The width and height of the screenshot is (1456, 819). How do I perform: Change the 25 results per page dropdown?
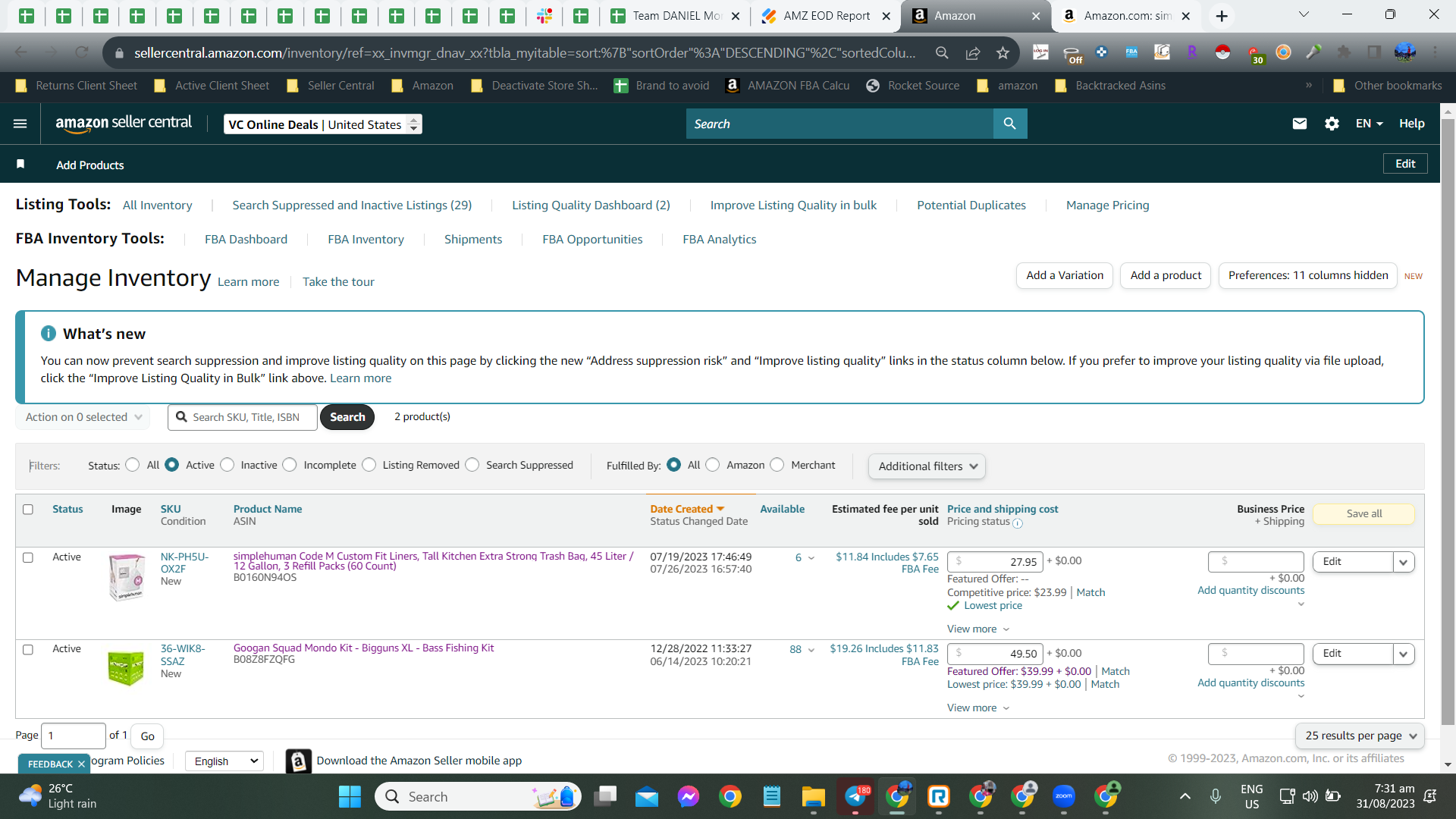coord(1360,736)
